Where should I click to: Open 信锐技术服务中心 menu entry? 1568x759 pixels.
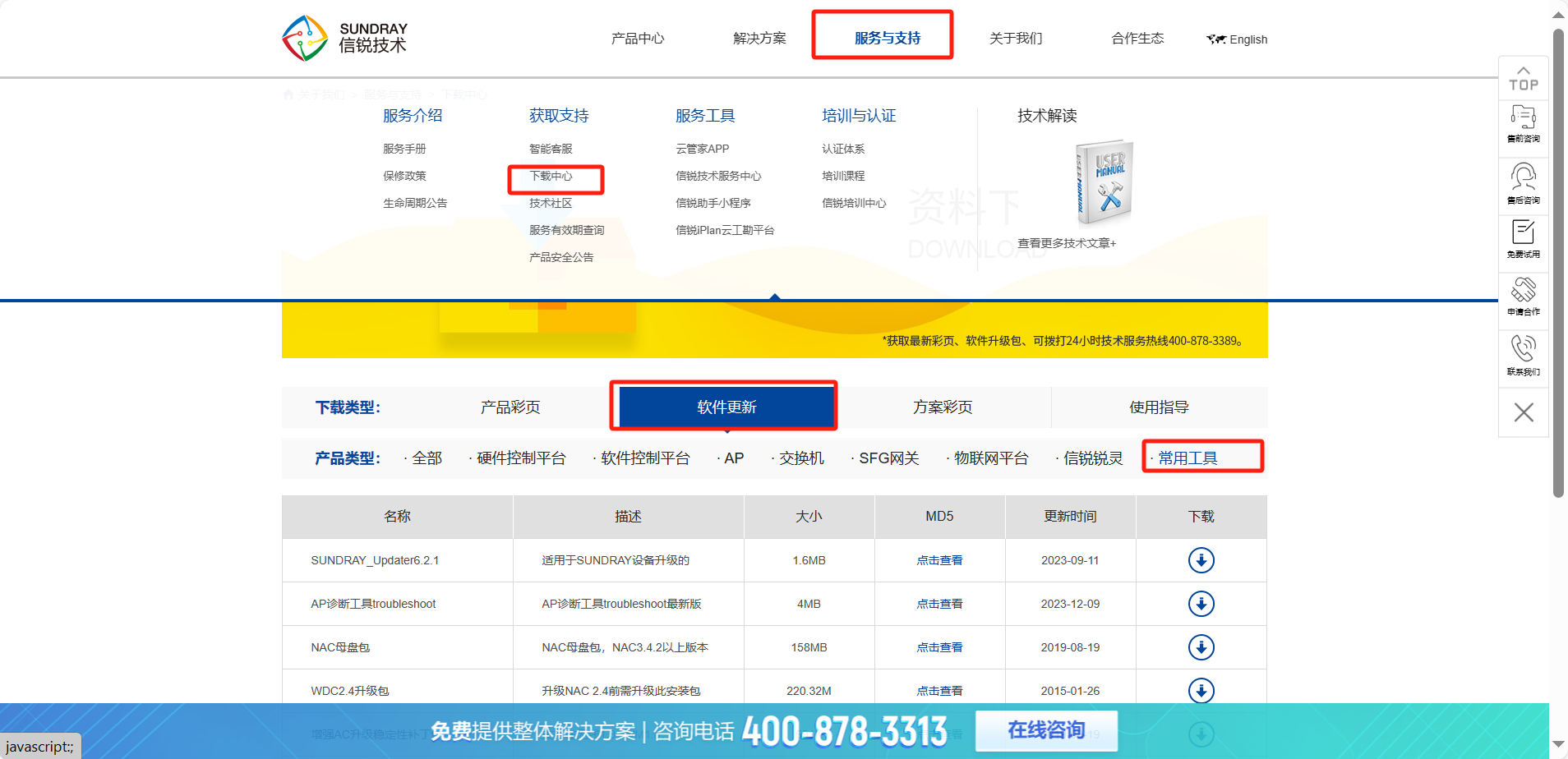click(x=718, y=176)
